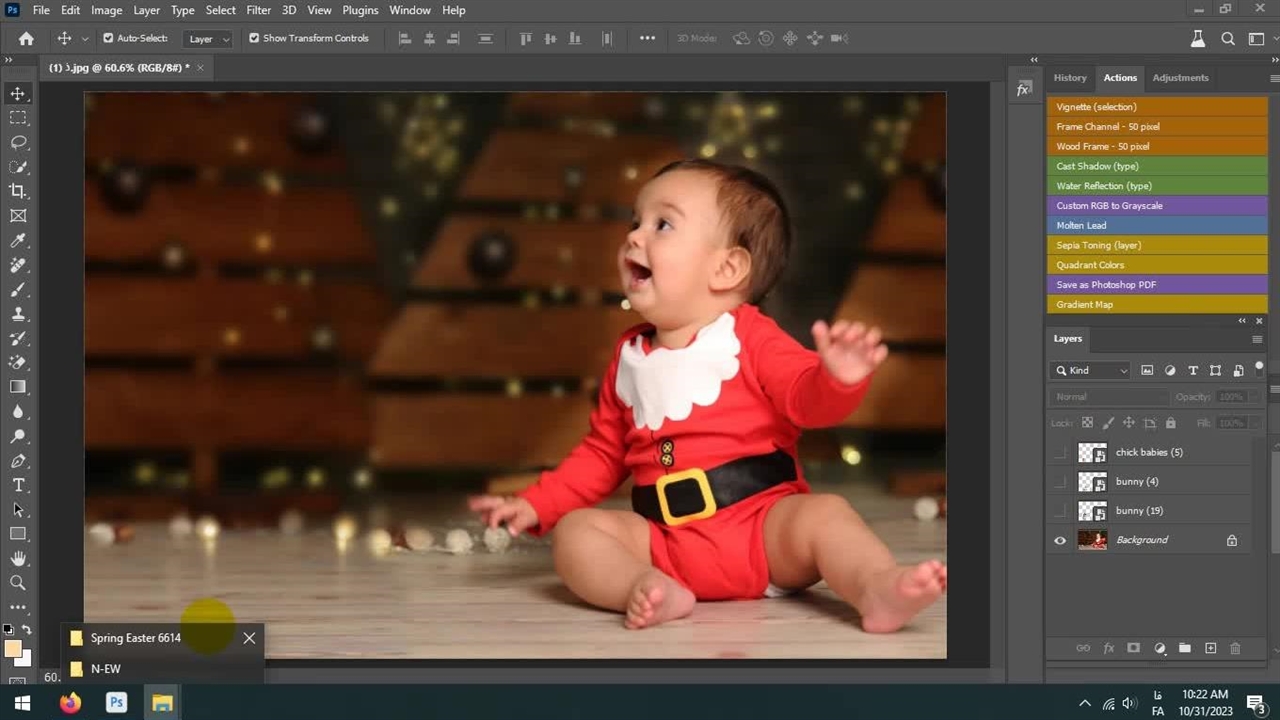1280x720 pixels.
Task: Open the Layers panel options menu
Action: click(x=1257, y=339)
